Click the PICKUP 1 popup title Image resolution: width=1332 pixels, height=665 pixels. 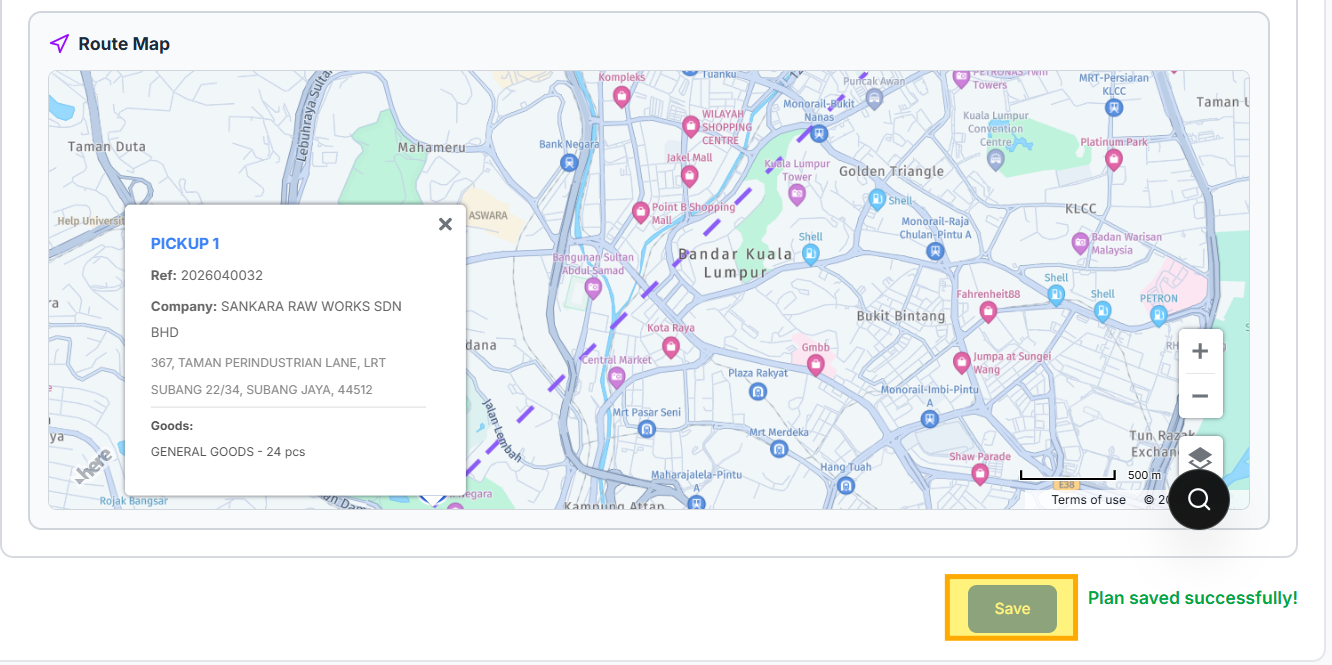tap(185, 243)
